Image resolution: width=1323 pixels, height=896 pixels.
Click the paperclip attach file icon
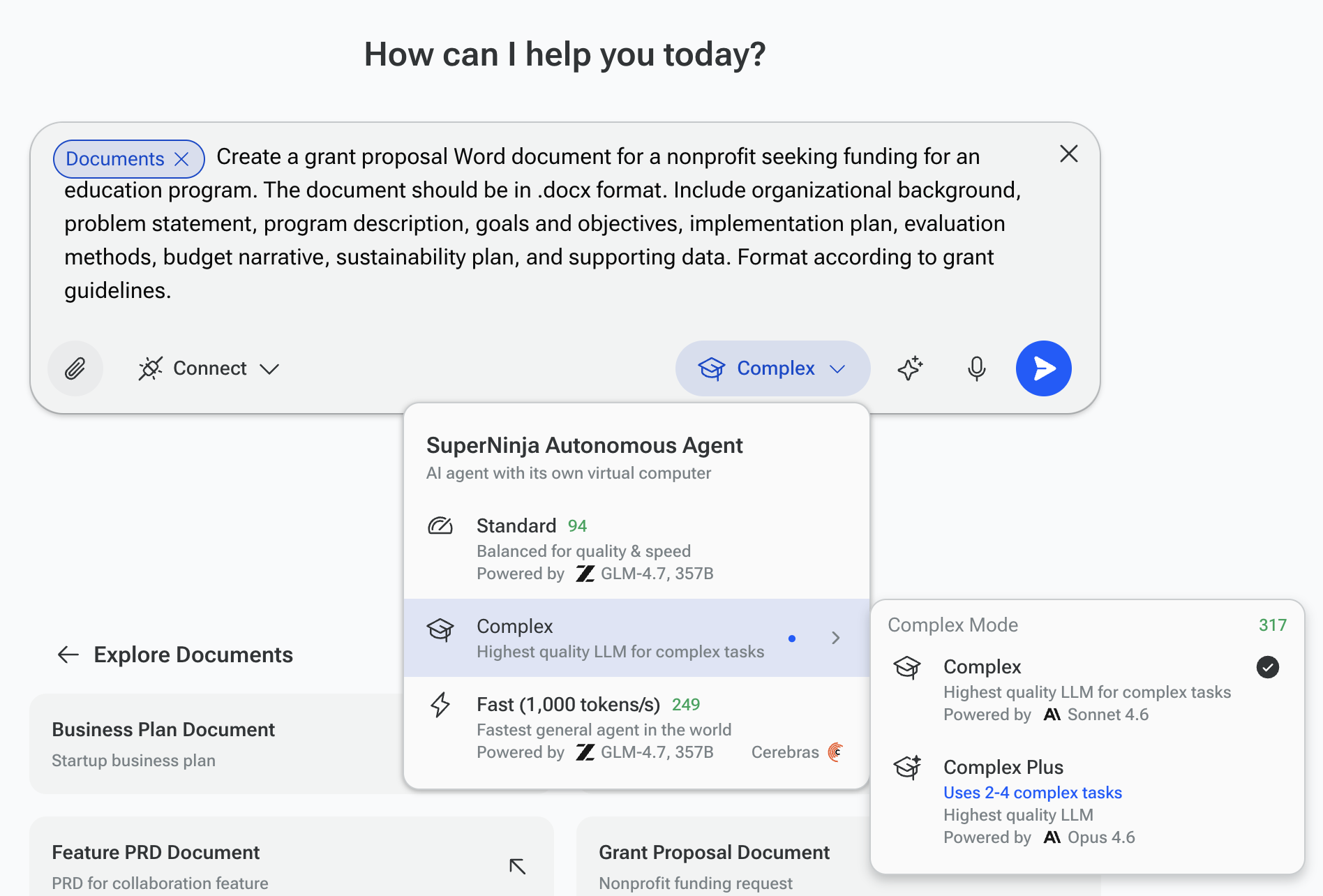[75, 368]
